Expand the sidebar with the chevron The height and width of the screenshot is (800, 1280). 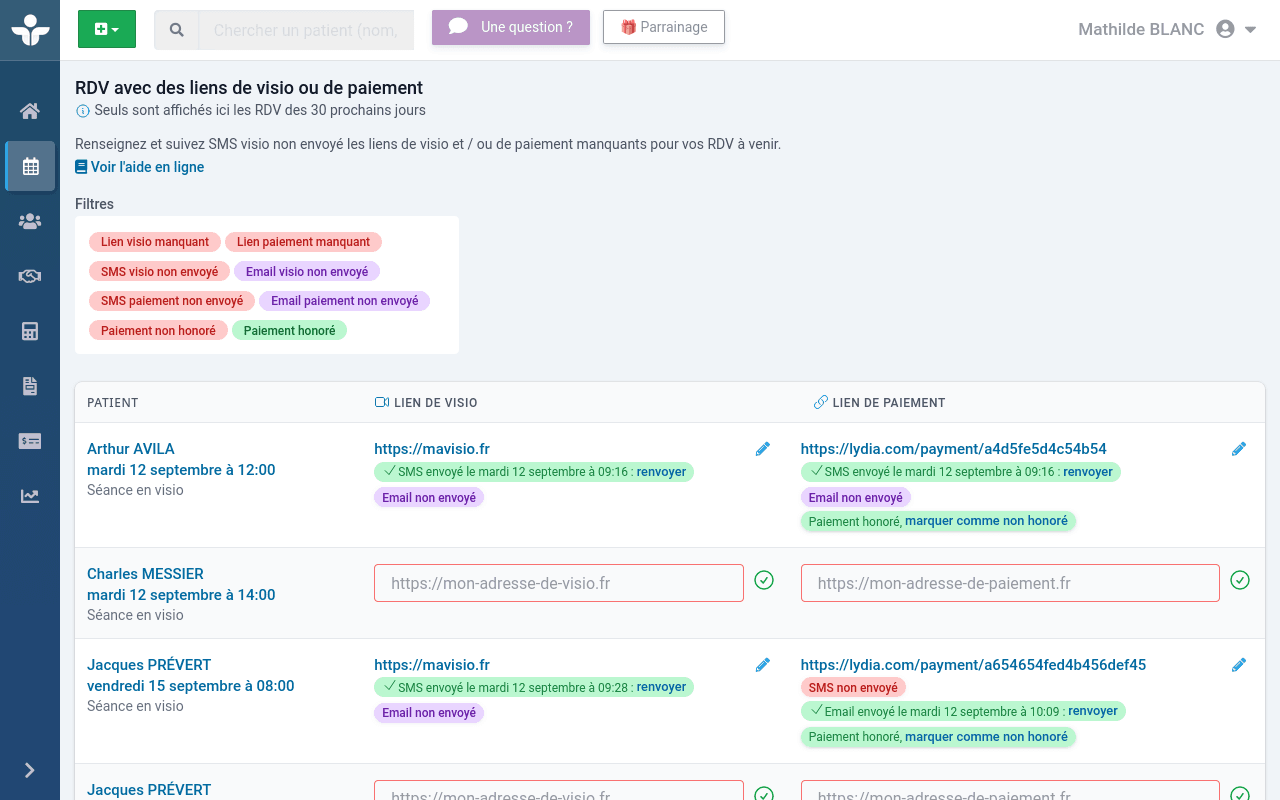(30, 770)
